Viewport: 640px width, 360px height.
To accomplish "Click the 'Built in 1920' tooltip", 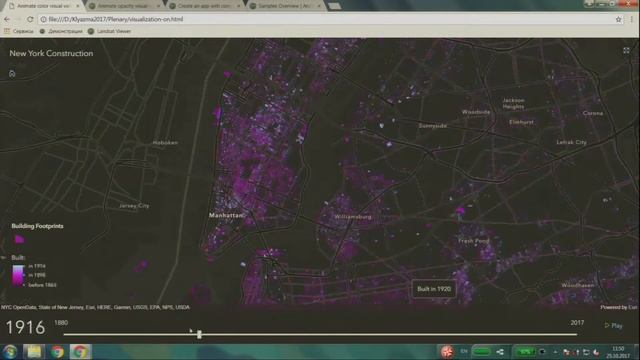I will pos(434,289).
